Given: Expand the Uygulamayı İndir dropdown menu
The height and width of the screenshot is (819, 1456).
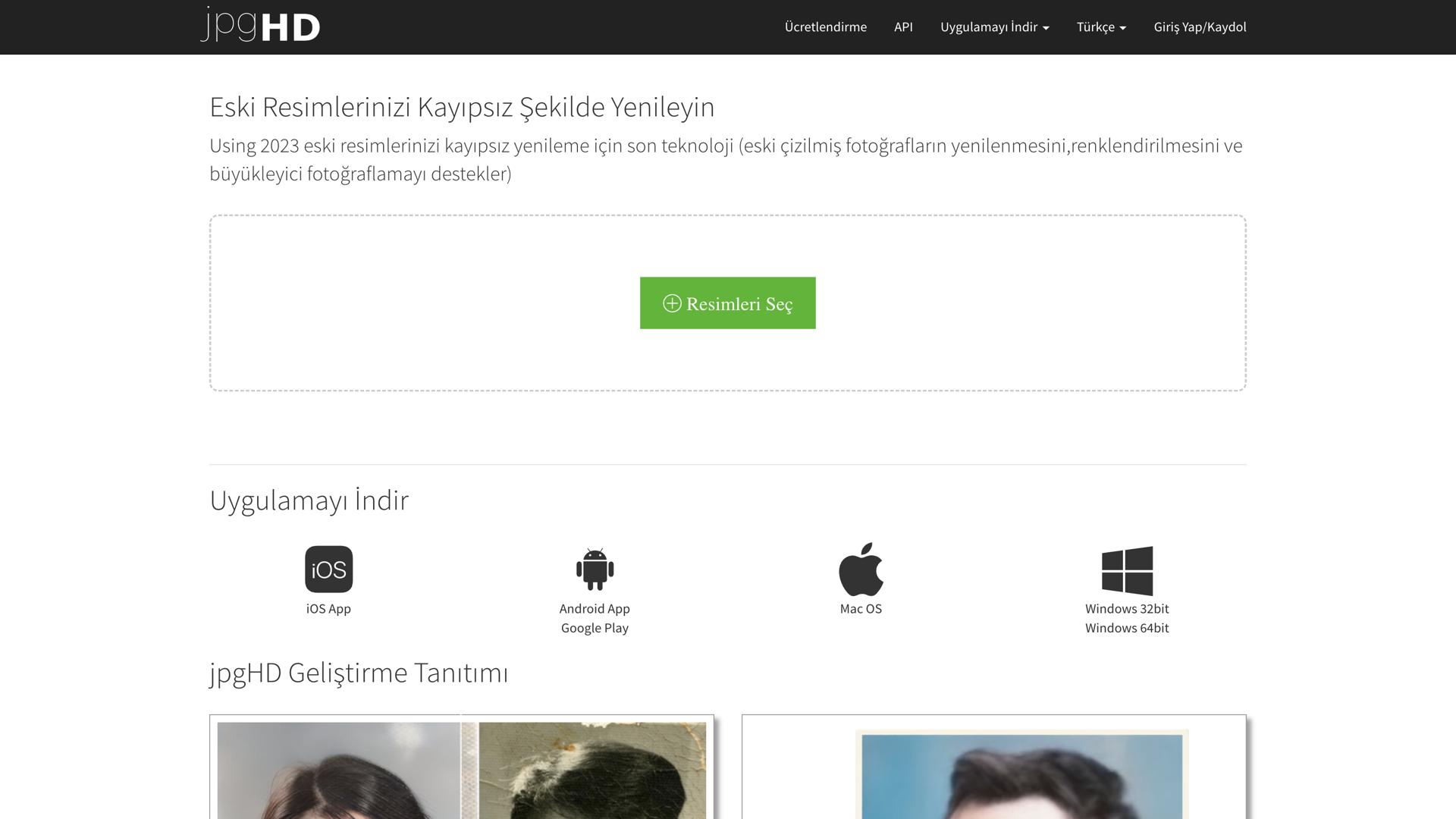Looking at the screenshot, I should pos(994,27).
